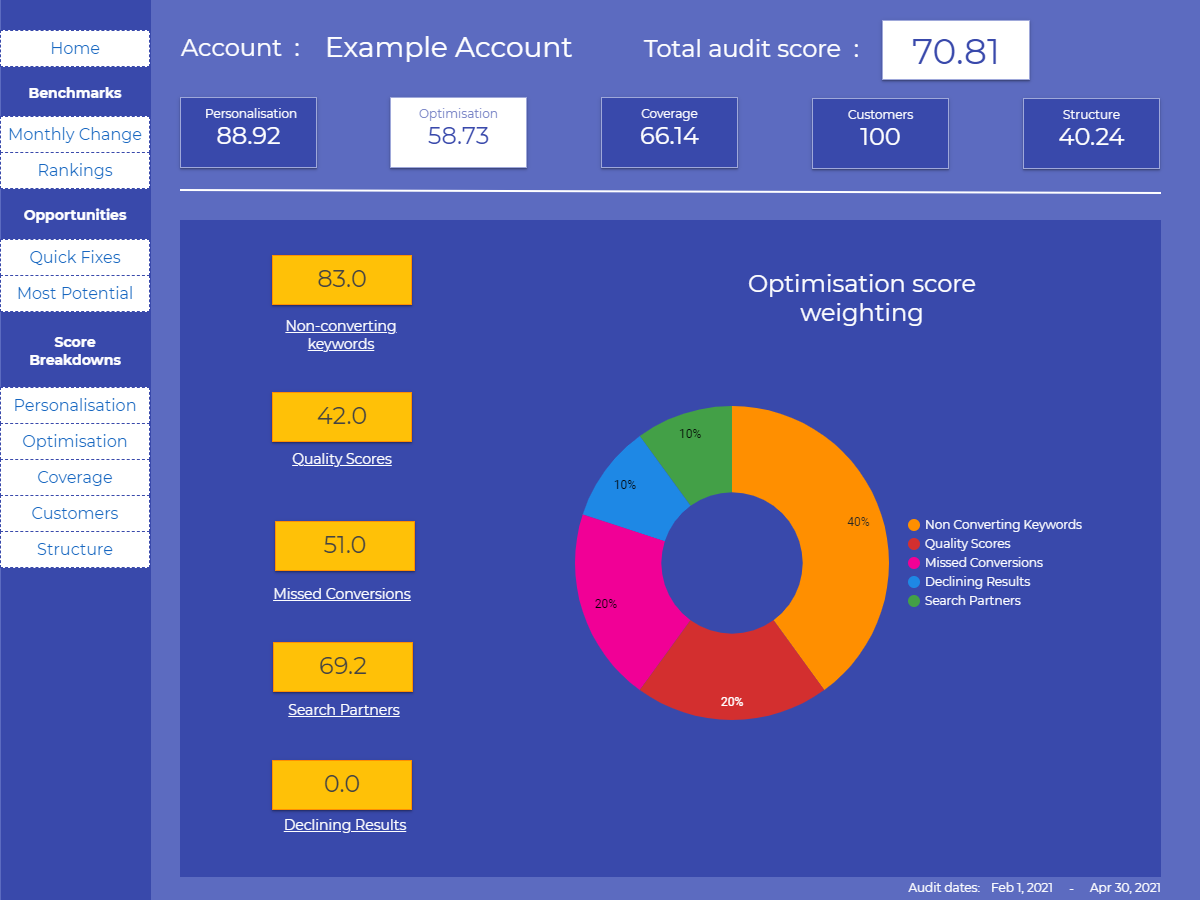Click the orange 40% donut segment
The height and width of the screenshot is (900, 1200).
(838, 530)
